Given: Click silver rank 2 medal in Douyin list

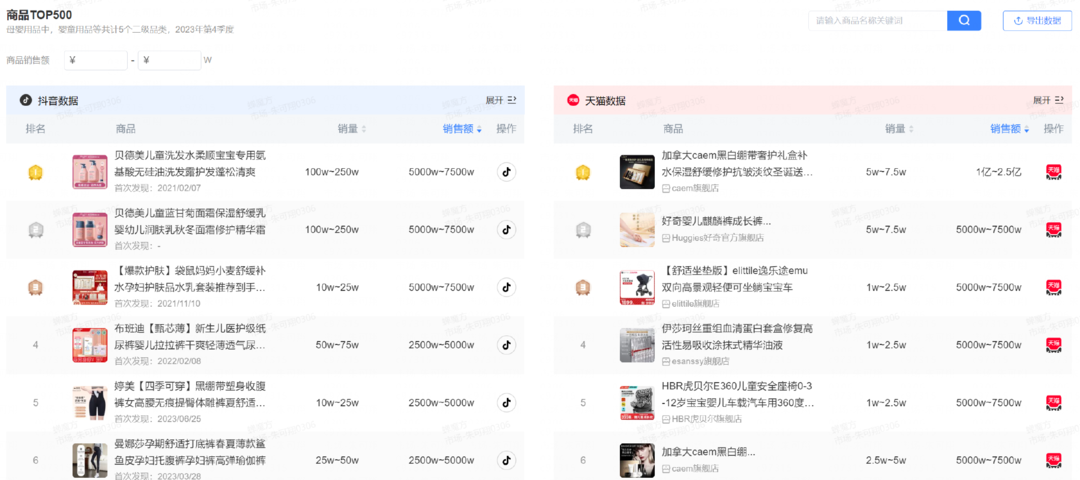Looking at the screenshot, I should 35,231.
